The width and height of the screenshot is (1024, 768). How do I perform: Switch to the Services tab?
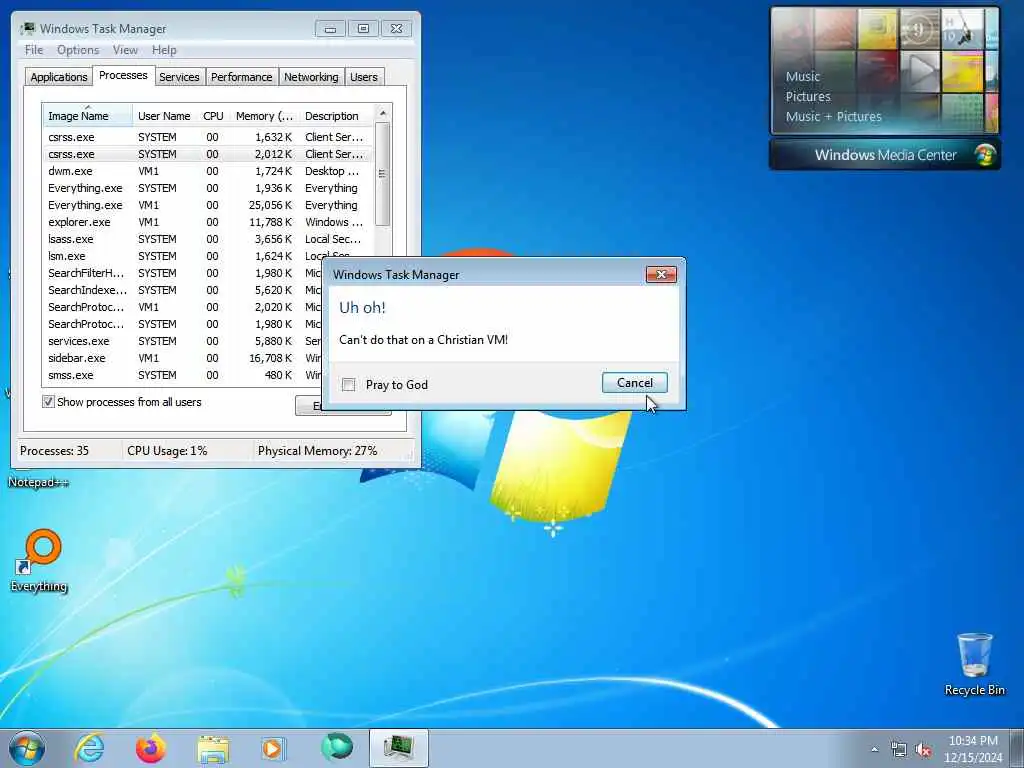tap(179, 76)
